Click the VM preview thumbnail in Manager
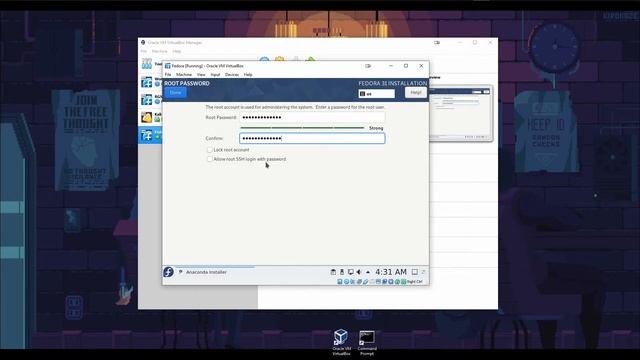This screenshot has width=640, height=360. (460, 113)
